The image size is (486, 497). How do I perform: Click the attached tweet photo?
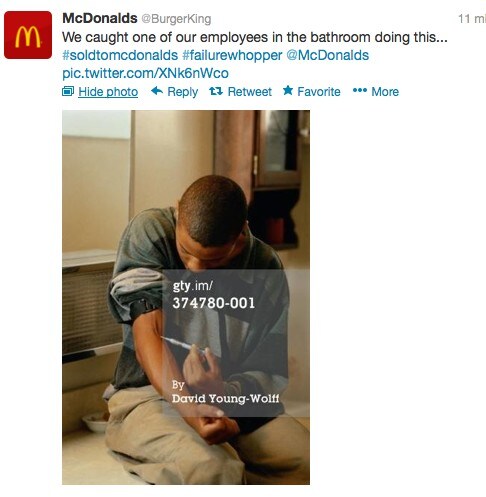point(186,297)
